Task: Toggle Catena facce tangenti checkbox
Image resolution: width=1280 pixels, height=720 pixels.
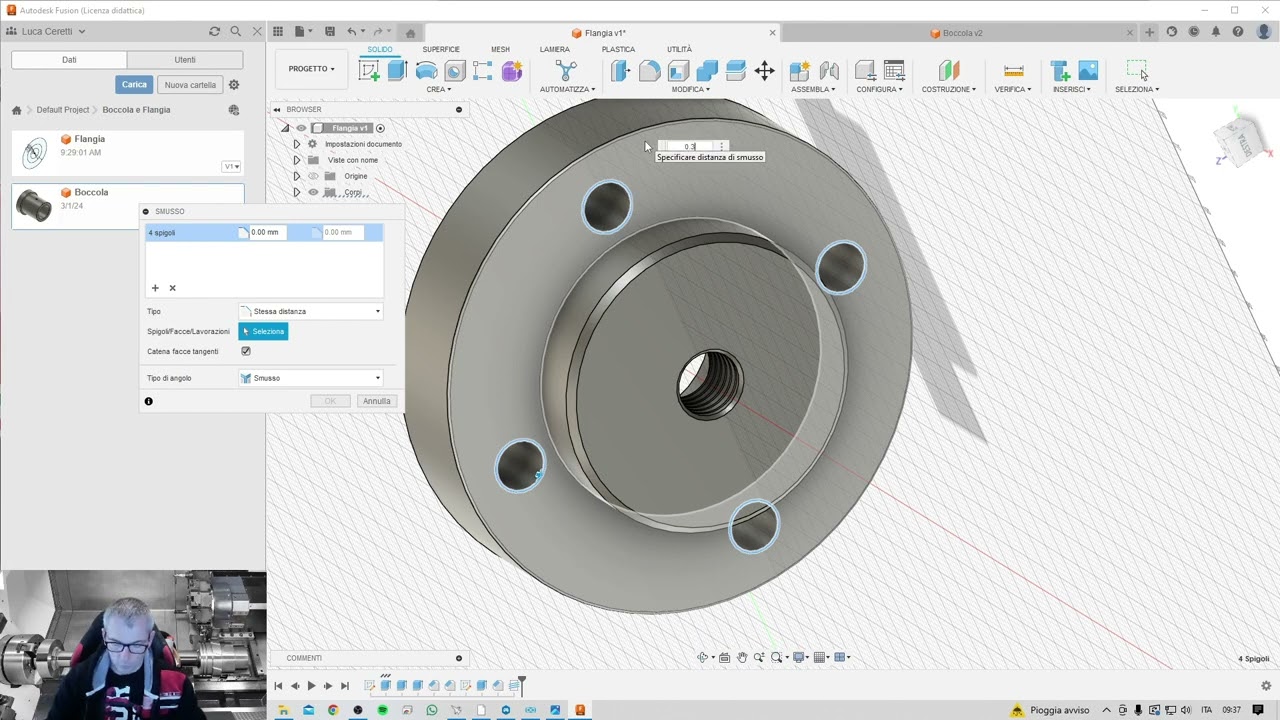Action: (246, 351)
